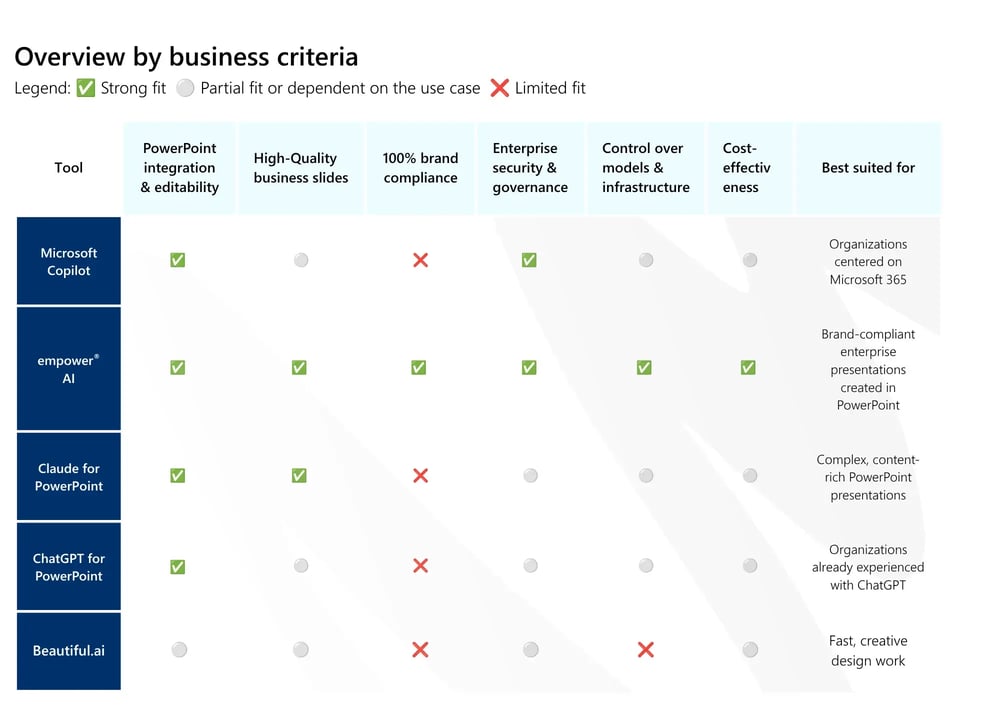The width and height of the screenshot is (1000, 707).
Task: Click the grey Partial fit legend circle
Action: coord(185,88)
